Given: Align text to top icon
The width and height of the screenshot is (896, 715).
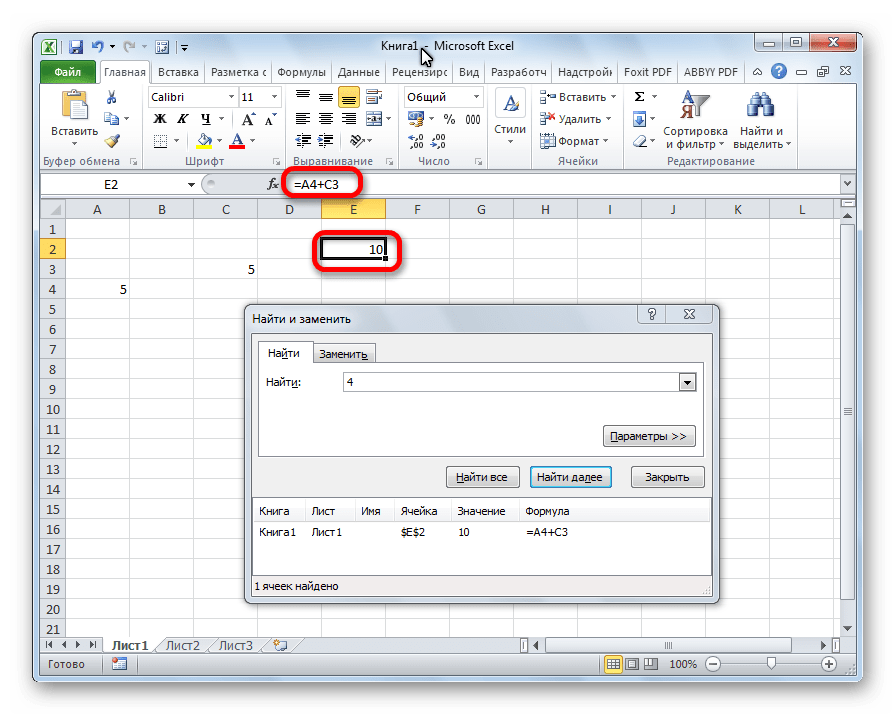Looking at the screenshot, I should tap(303, 97).
